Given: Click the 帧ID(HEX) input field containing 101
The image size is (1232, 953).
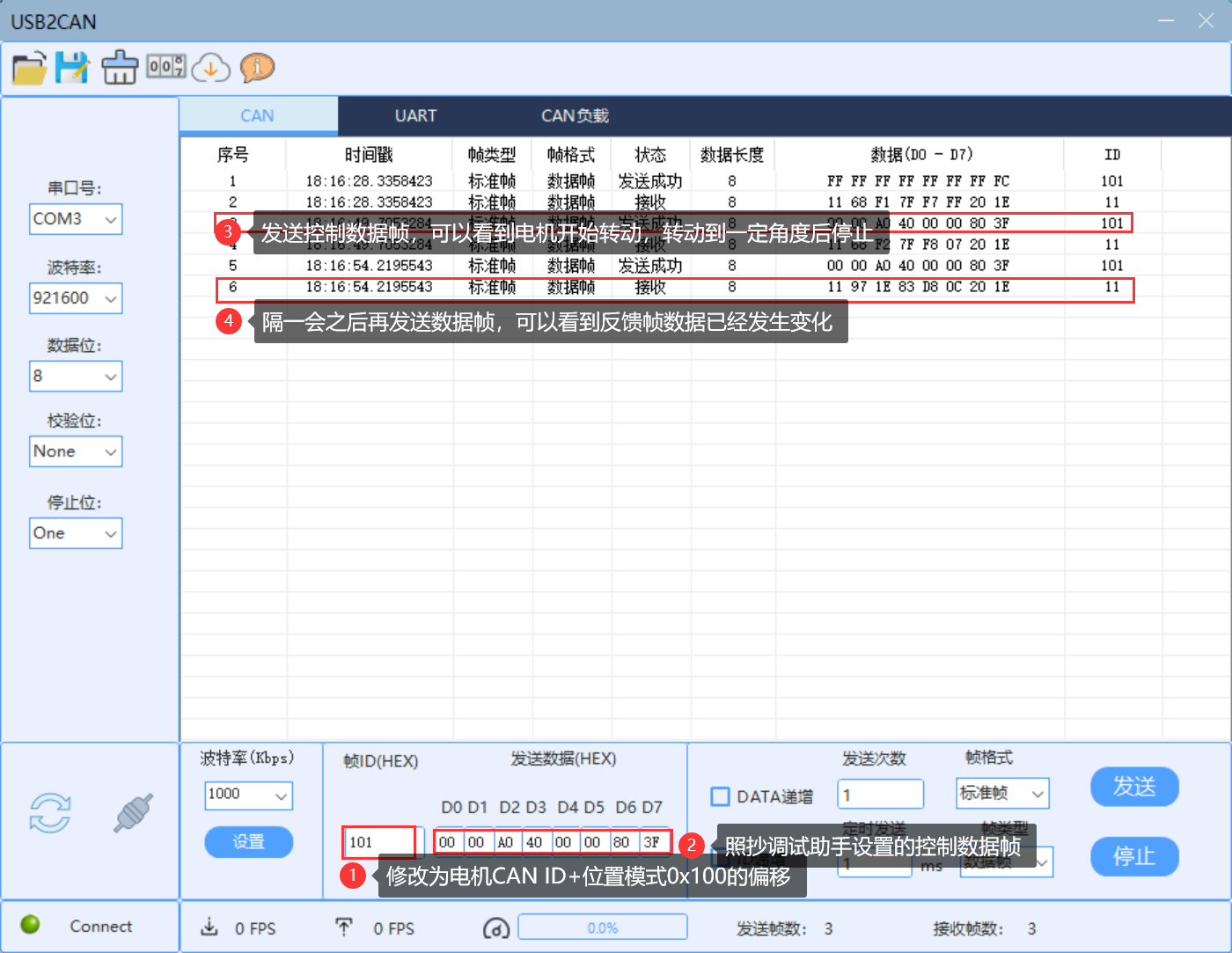Looking at the screenshot, I should coord(378,842).
